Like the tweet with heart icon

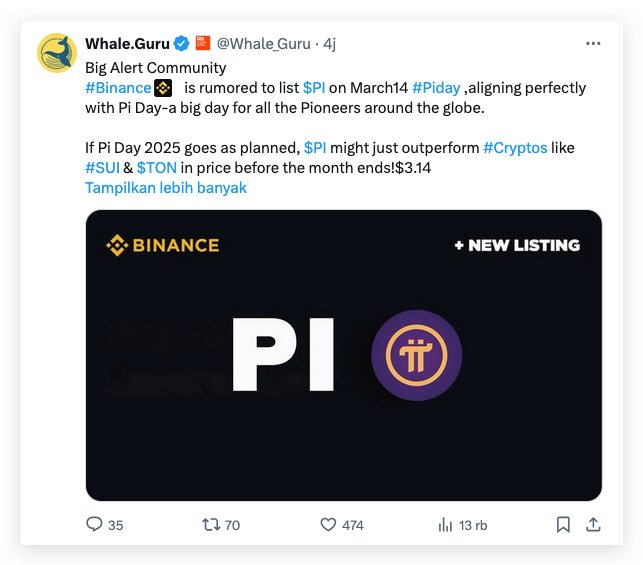pos(328,524)
